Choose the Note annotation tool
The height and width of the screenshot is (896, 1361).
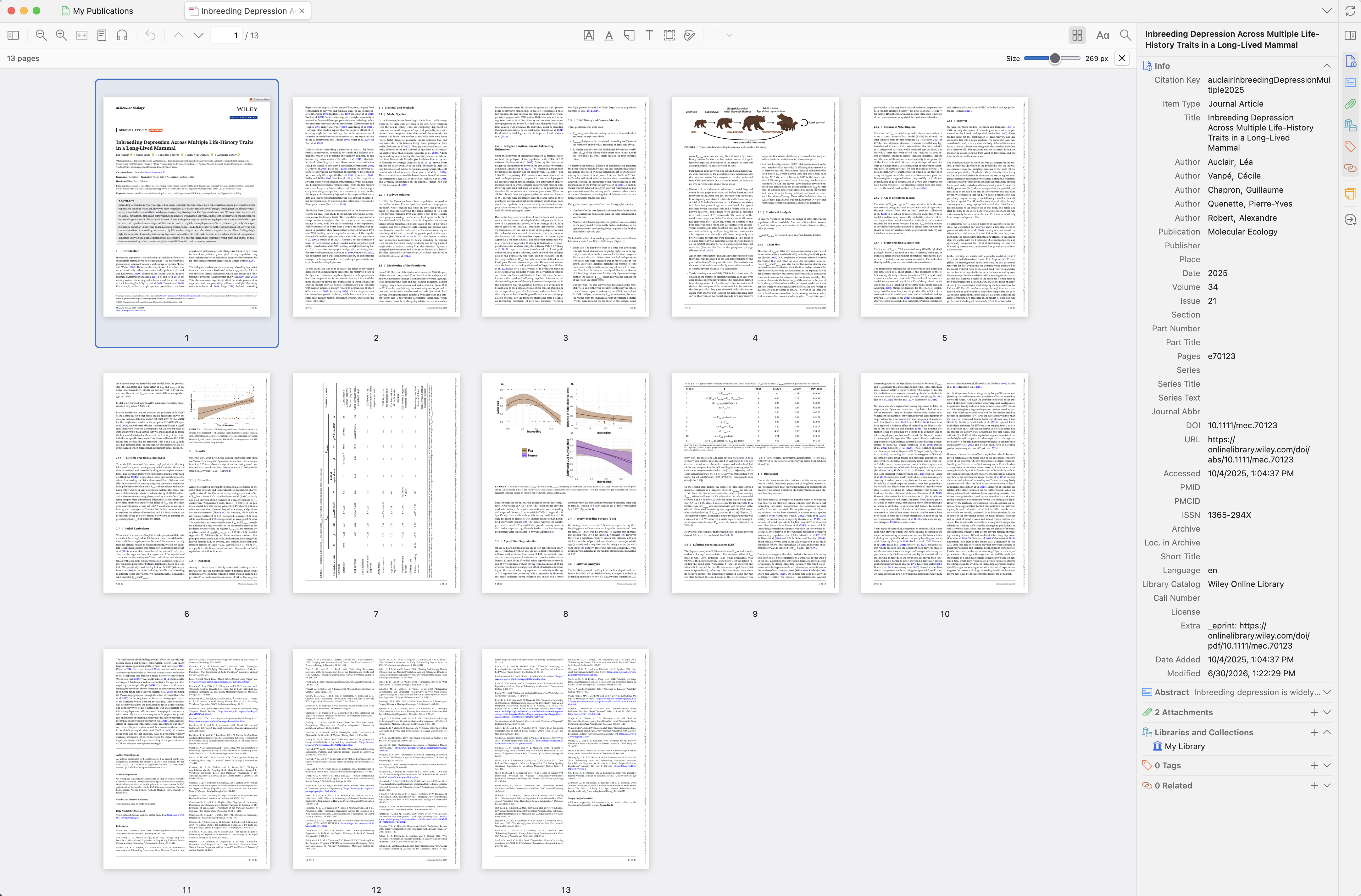click(x=629, y=36)
